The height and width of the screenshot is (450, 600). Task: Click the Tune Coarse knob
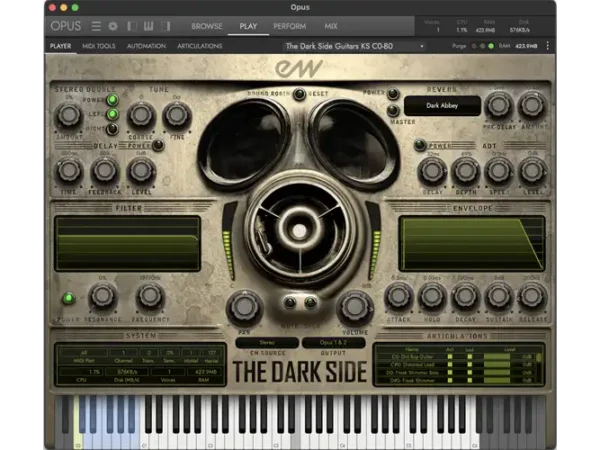pyautogui.click(x=141, y=115)
